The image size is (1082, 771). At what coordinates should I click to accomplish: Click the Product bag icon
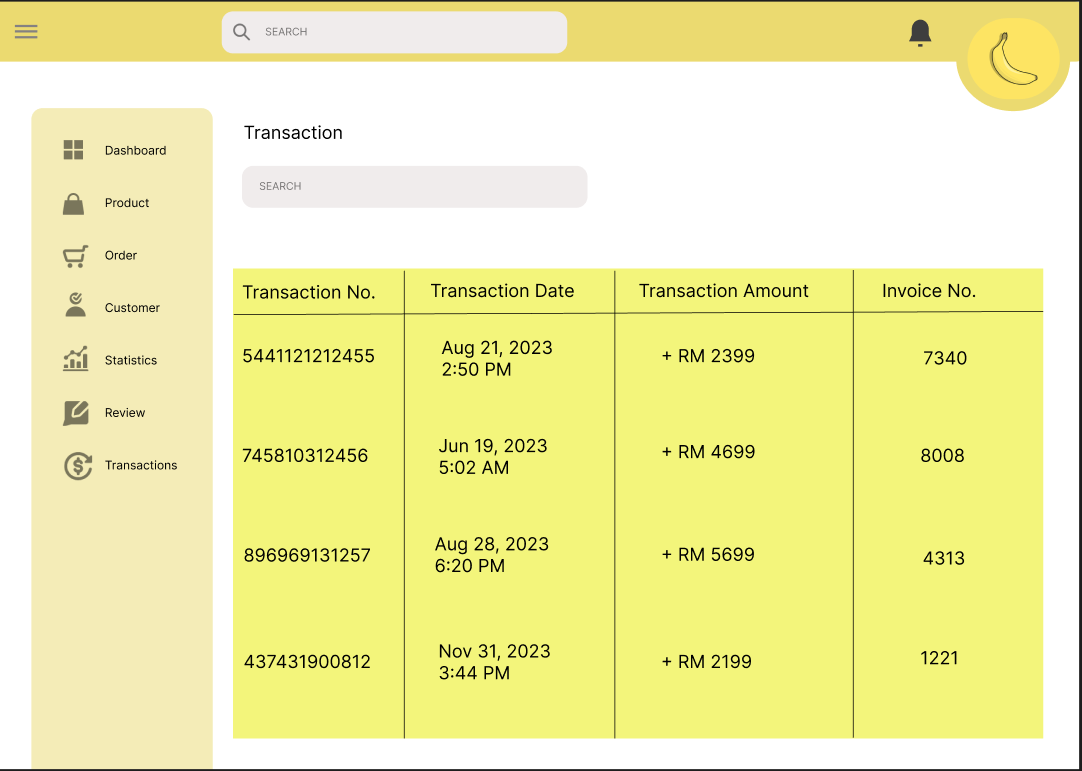[74, 203]
